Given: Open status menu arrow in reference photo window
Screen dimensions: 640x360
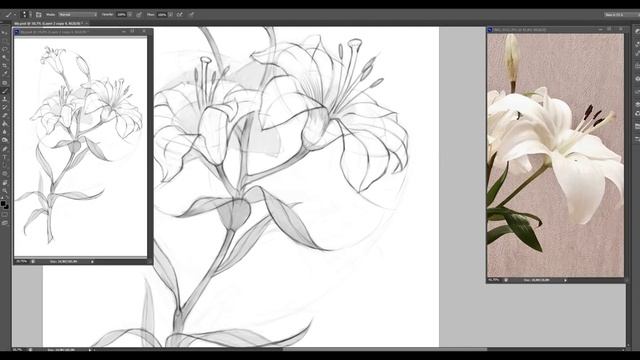Looking at the screenshot, I should pos(565,280).
